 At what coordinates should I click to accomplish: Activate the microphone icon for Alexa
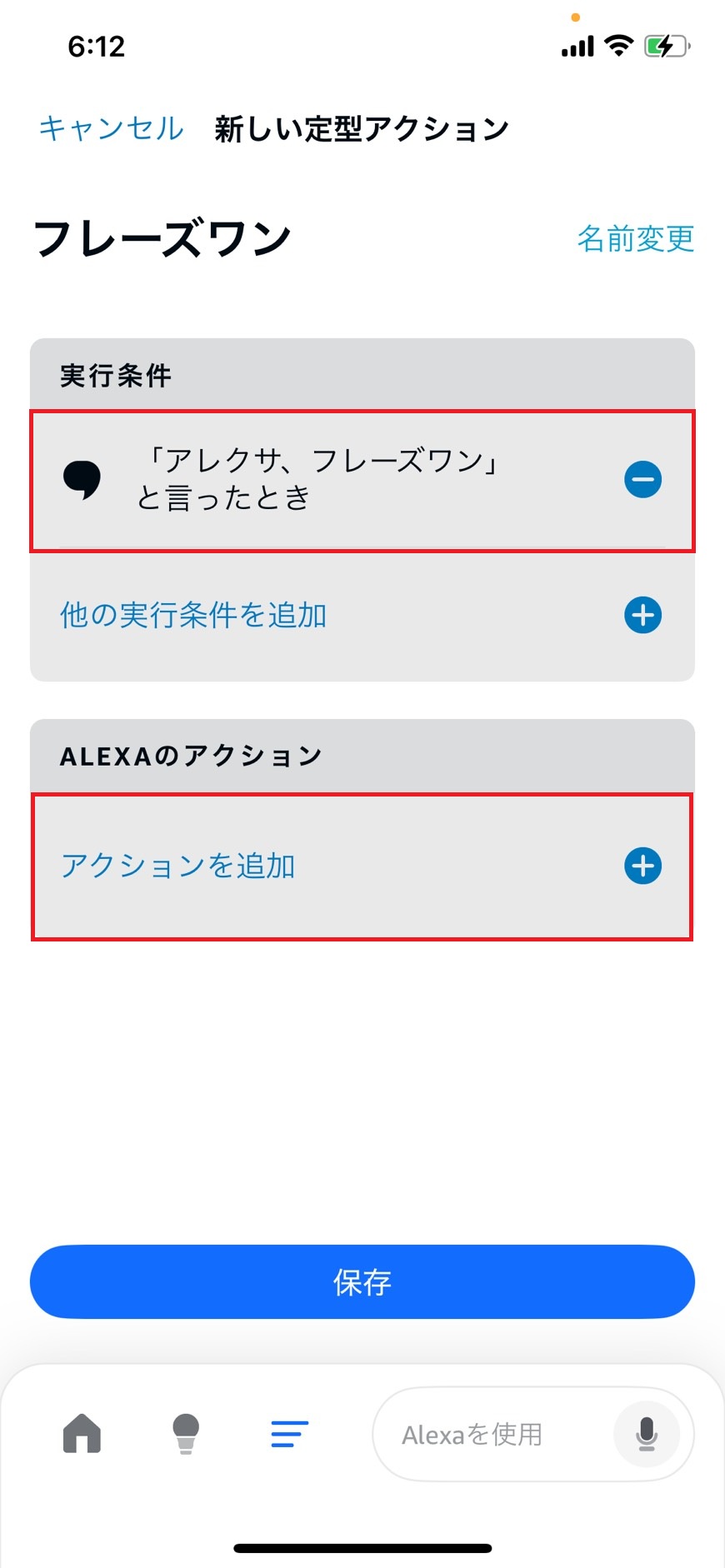click(647, 1435)
